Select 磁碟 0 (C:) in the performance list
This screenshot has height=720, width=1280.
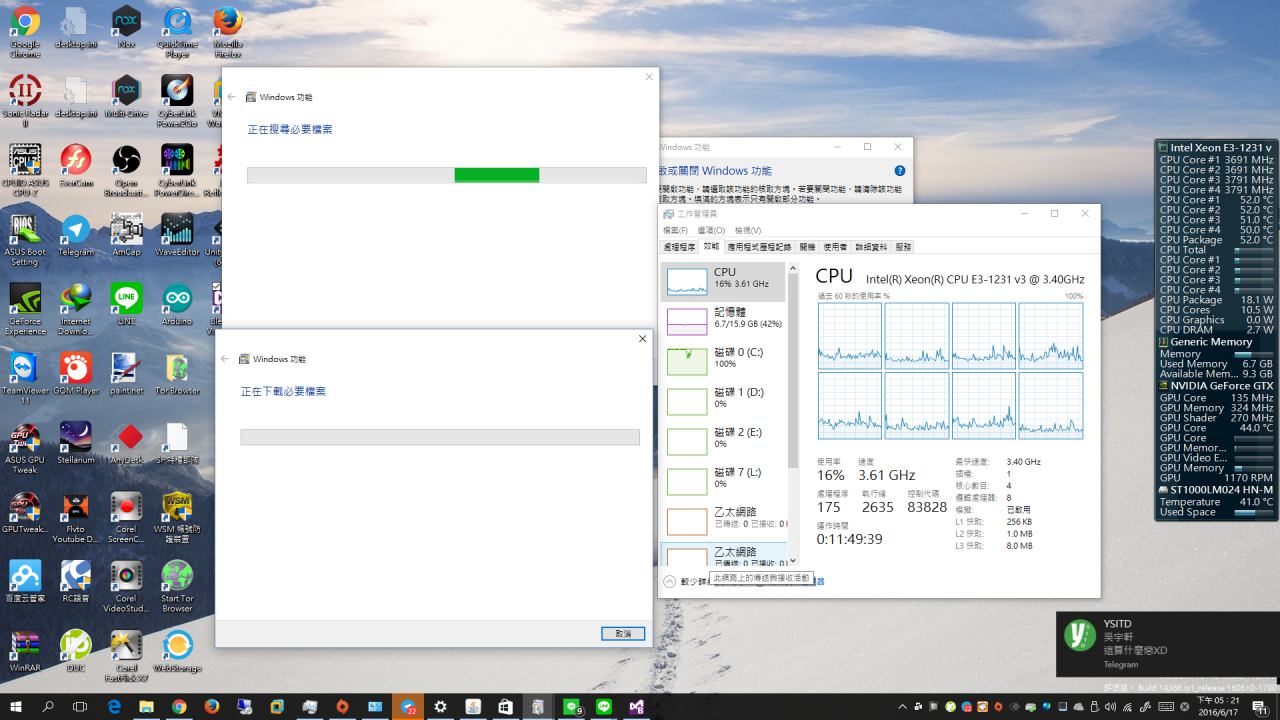(x=723, y=358)
